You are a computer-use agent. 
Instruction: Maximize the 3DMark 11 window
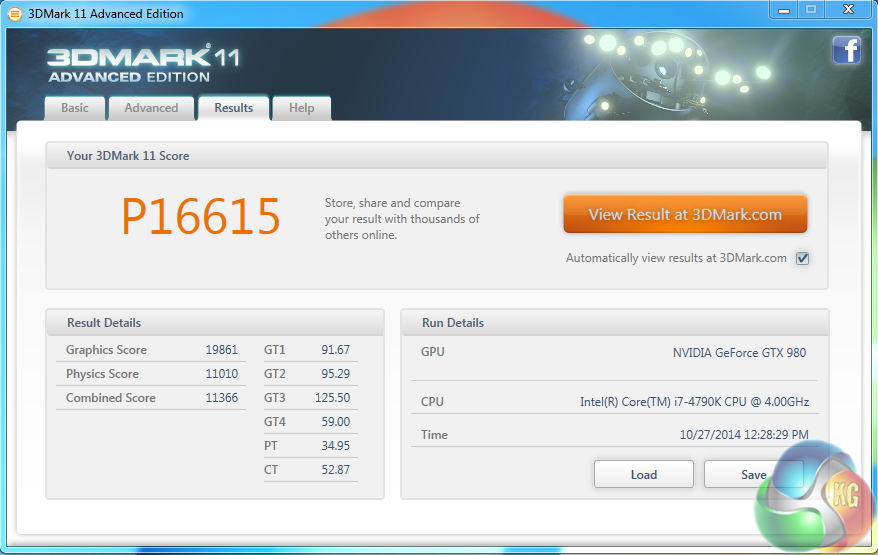click(811, 10)
